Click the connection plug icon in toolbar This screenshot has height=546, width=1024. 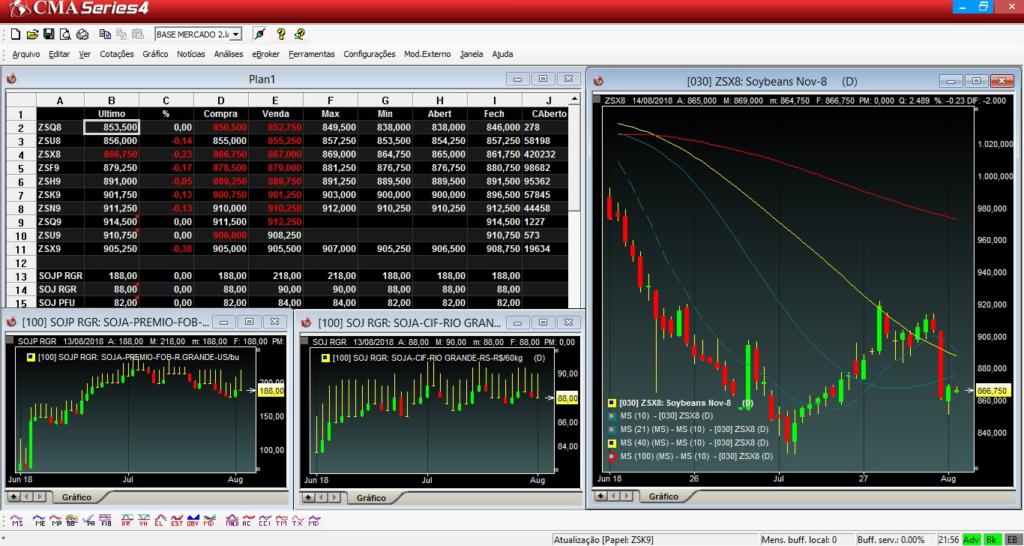point(260,34)
